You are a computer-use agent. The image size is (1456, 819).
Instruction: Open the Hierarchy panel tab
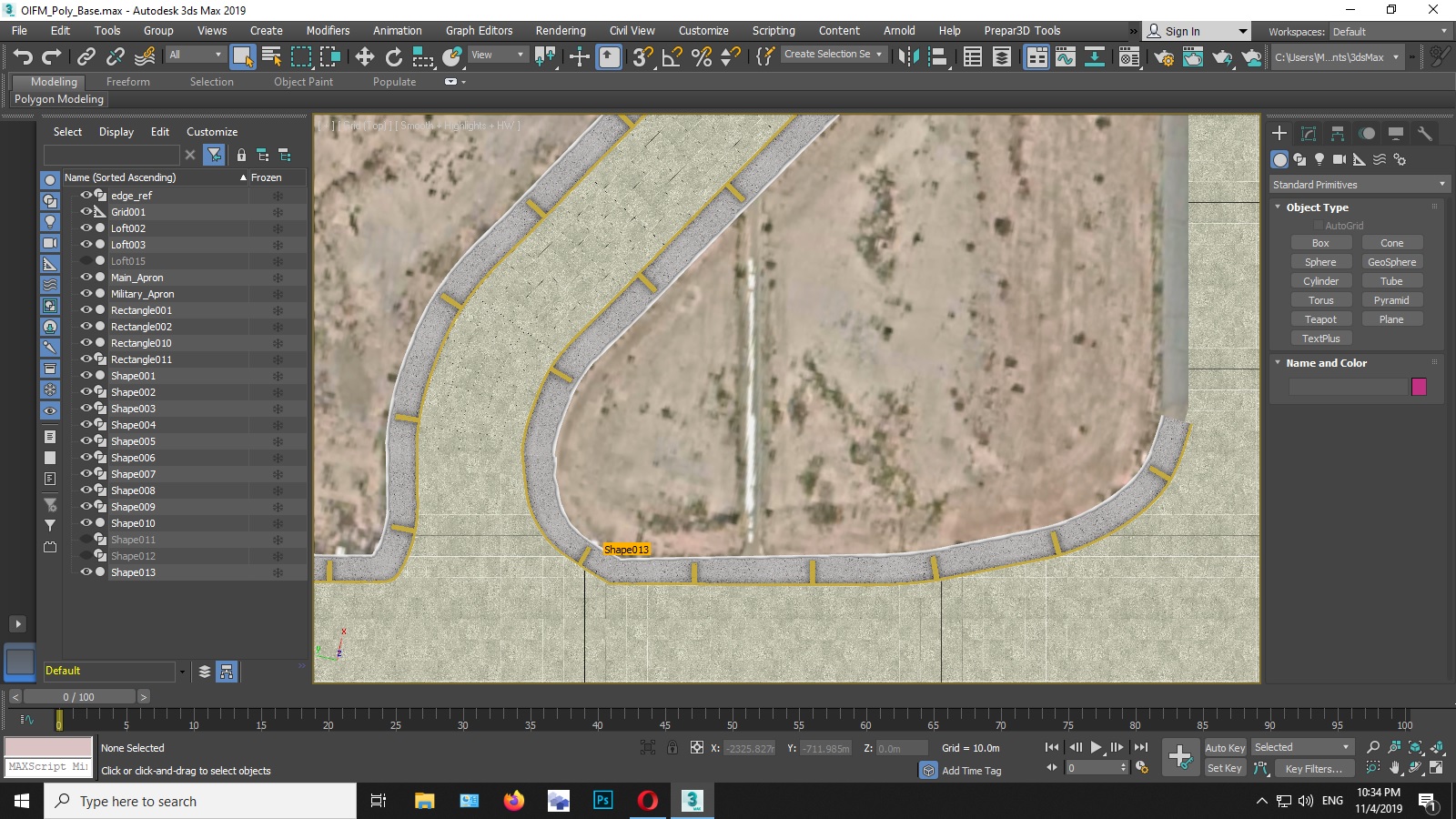pyautogui.click(x=1338, y=133)
